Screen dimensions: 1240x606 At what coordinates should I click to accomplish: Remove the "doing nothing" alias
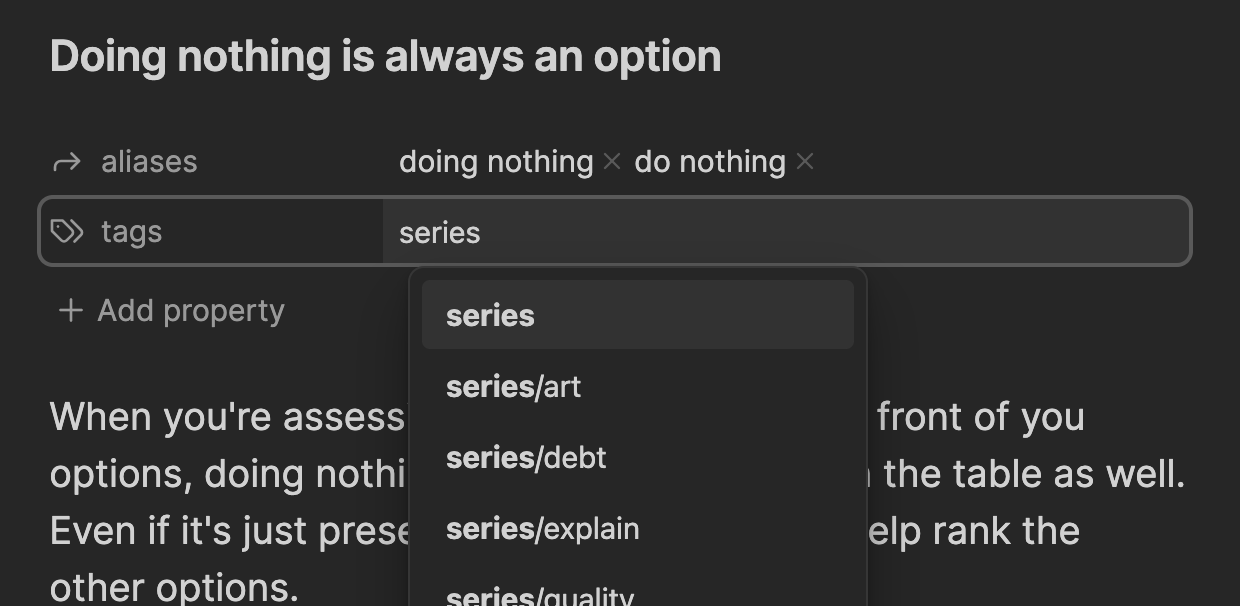tap(612, 161)
